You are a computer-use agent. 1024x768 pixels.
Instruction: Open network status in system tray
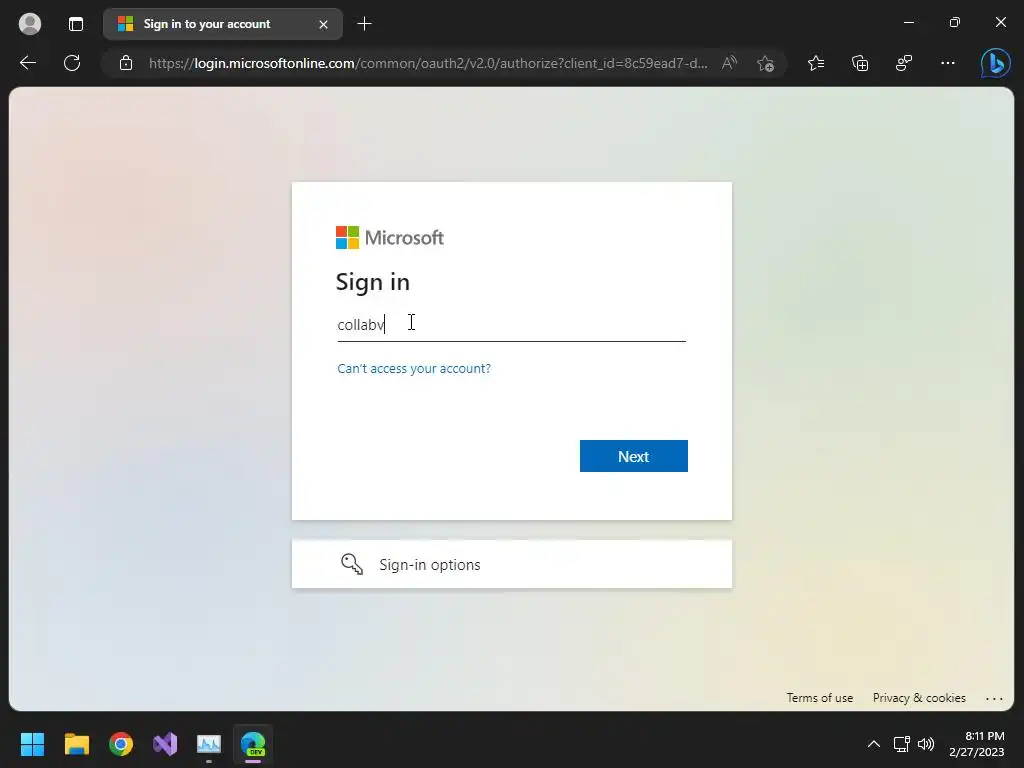click(902, 744)
